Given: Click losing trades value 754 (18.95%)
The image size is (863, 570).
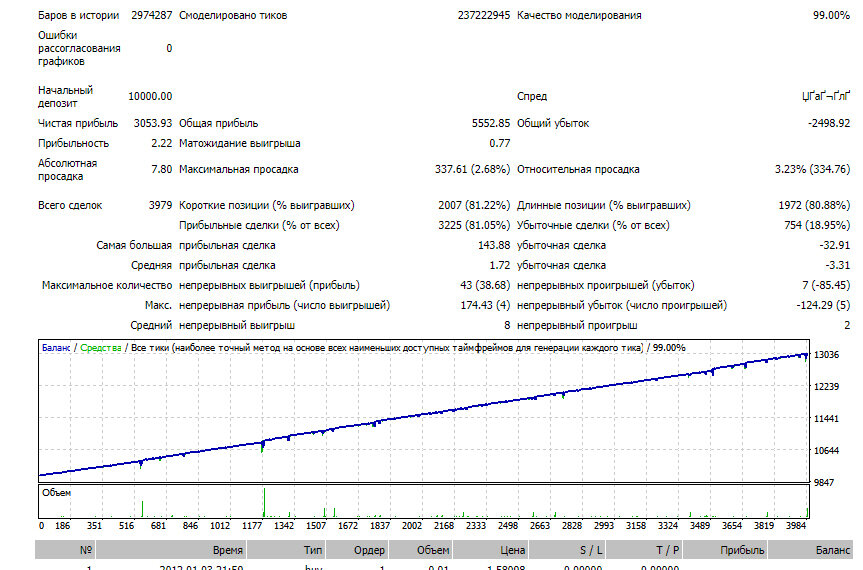Looking at the screenshot, I should point(817,225).
